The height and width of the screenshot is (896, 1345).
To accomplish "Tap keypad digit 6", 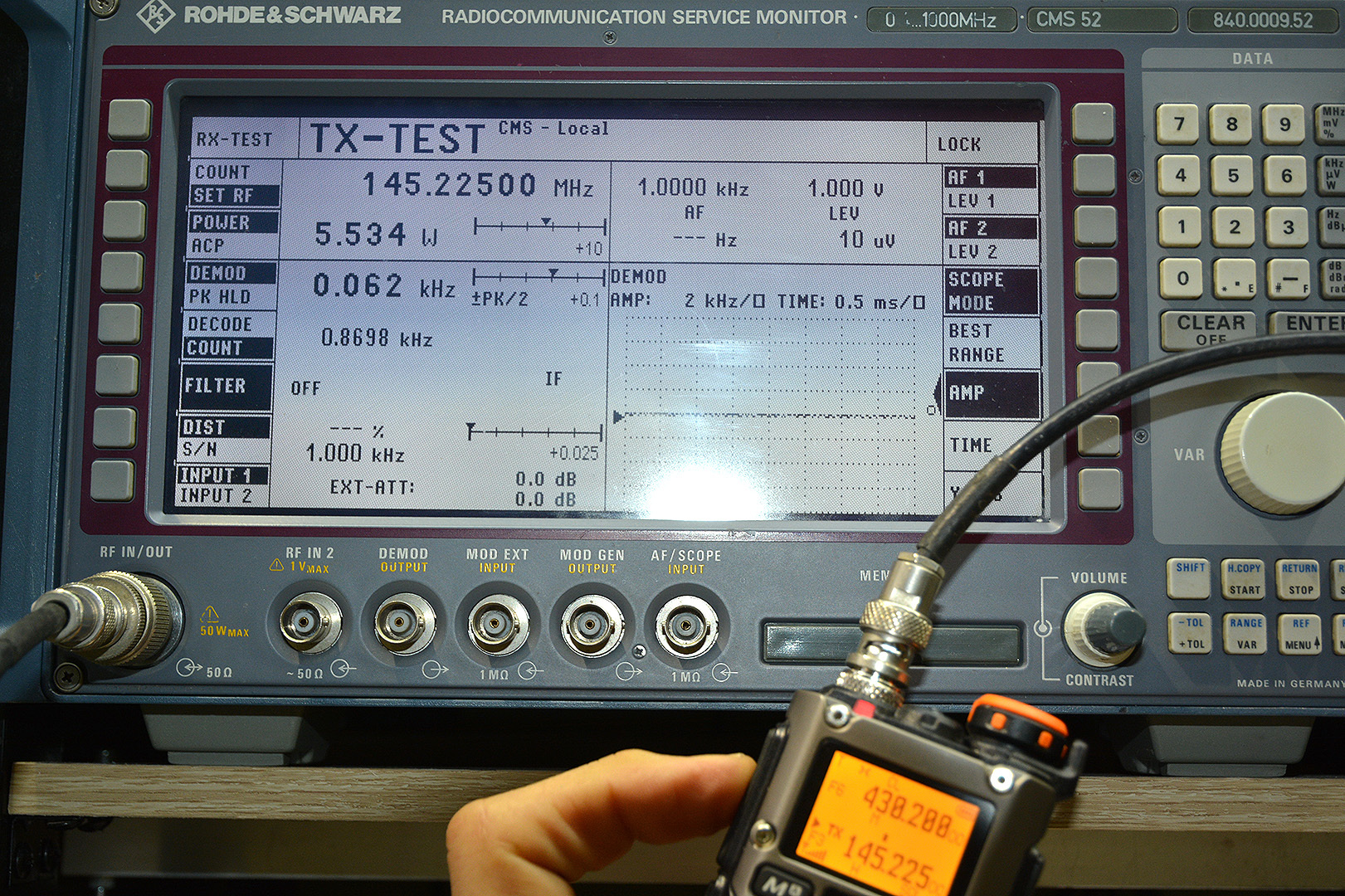I will [x=1286, y=176].
